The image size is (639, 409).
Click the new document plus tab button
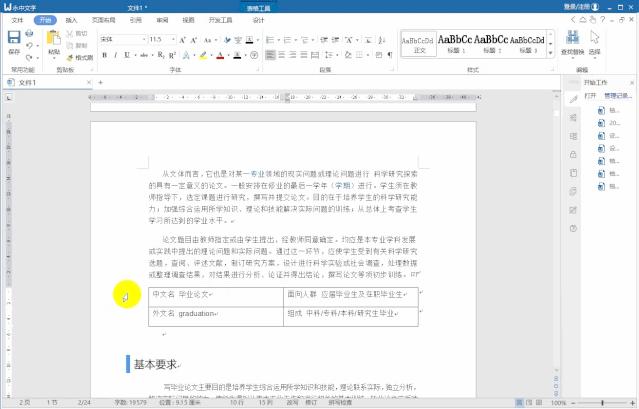[101, 82]
